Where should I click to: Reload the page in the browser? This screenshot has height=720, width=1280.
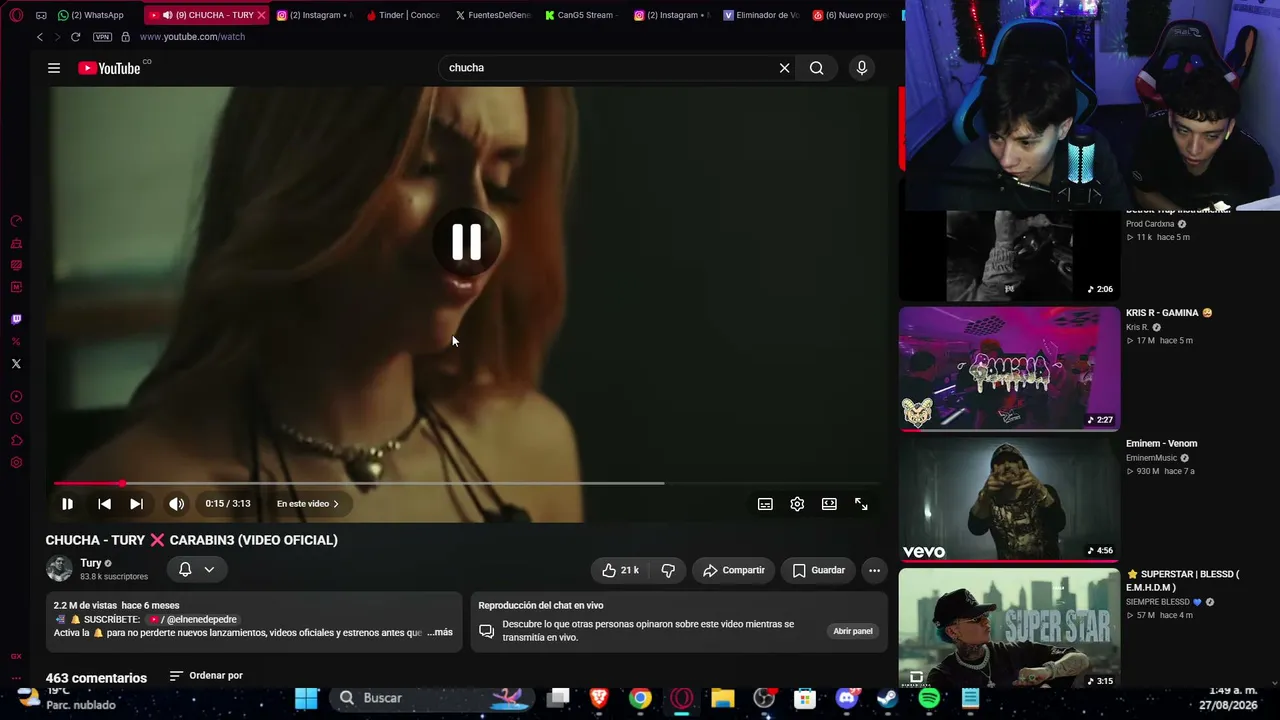(75, 37)
